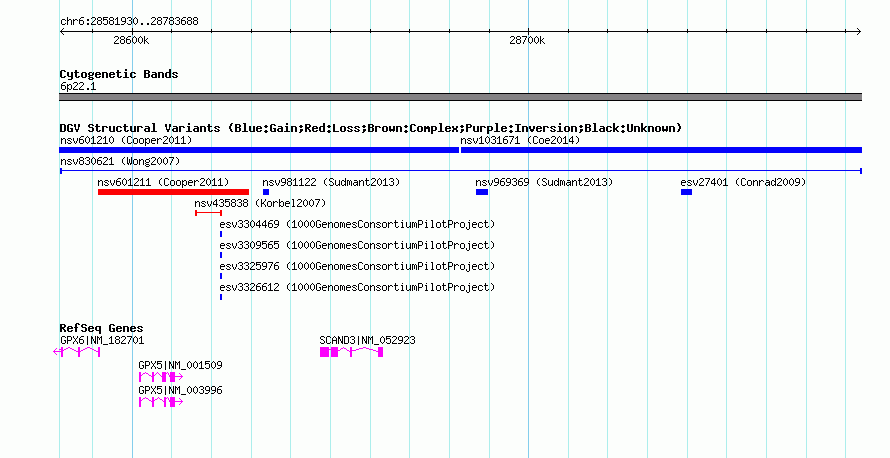The height and width of the screenshot is (458, 890).
Task: Click the esv3325976 blue marker
Action: pyautogui.click(x=221, y=276)
